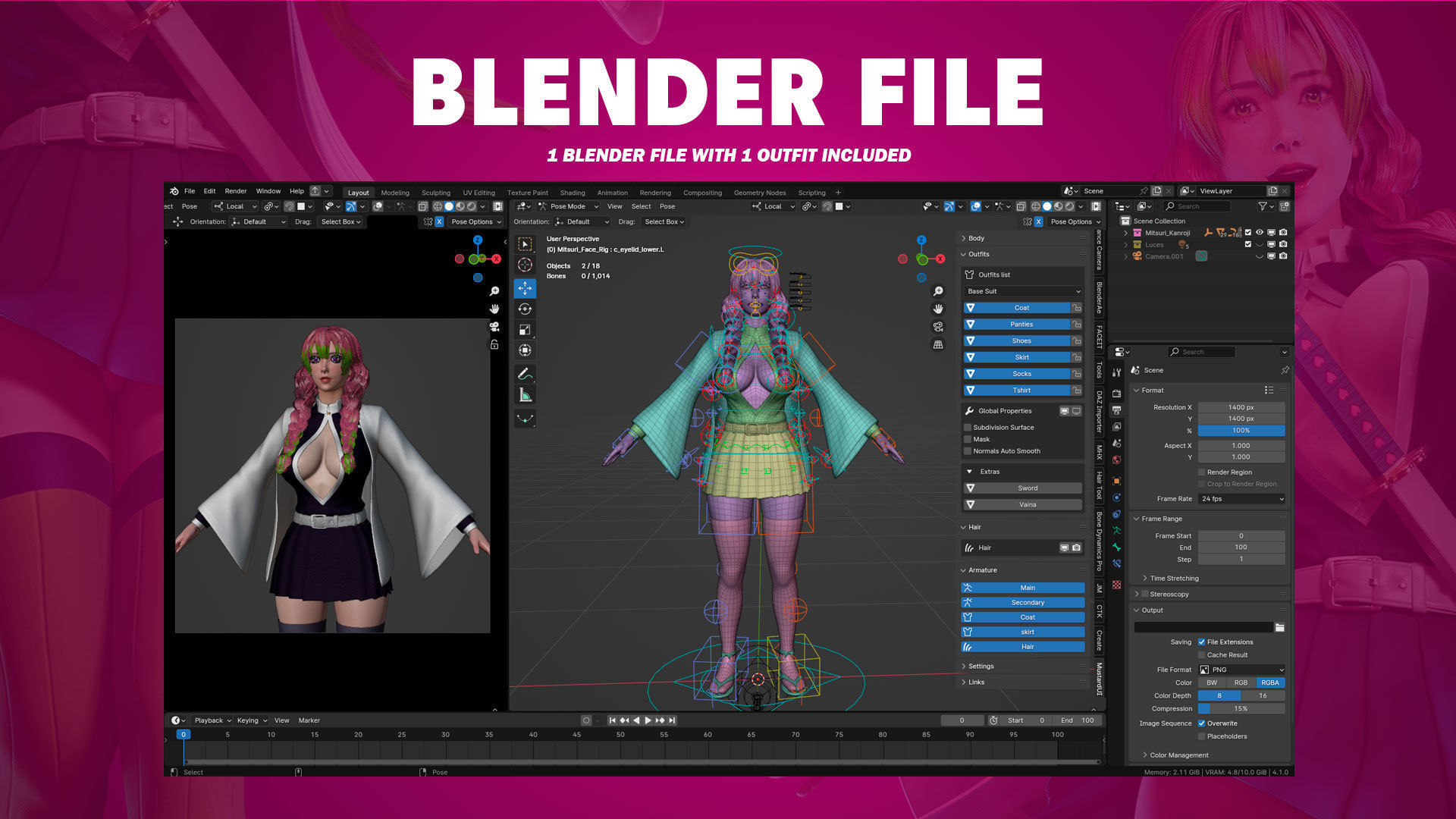Click the Blender logo menu icon

click(174, 191)
